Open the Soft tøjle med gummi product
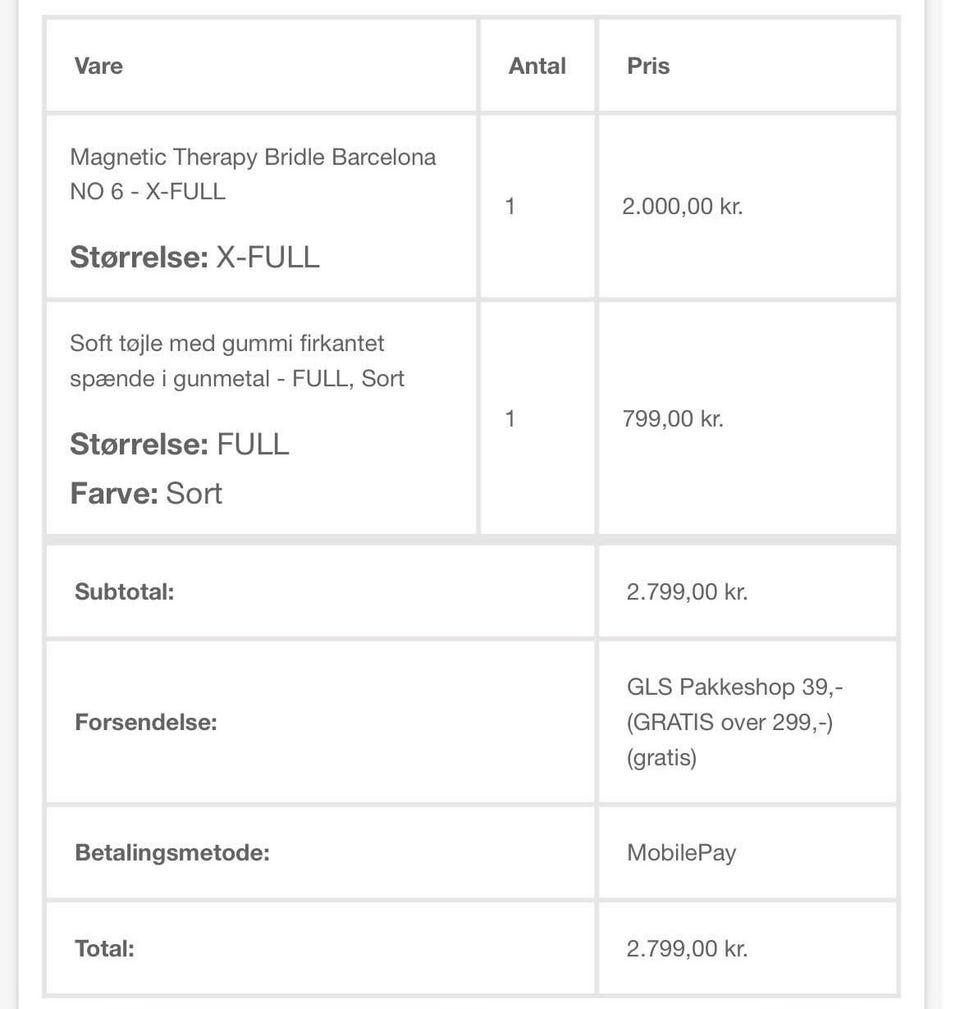960x1009 pixels. tap(237, 361)
